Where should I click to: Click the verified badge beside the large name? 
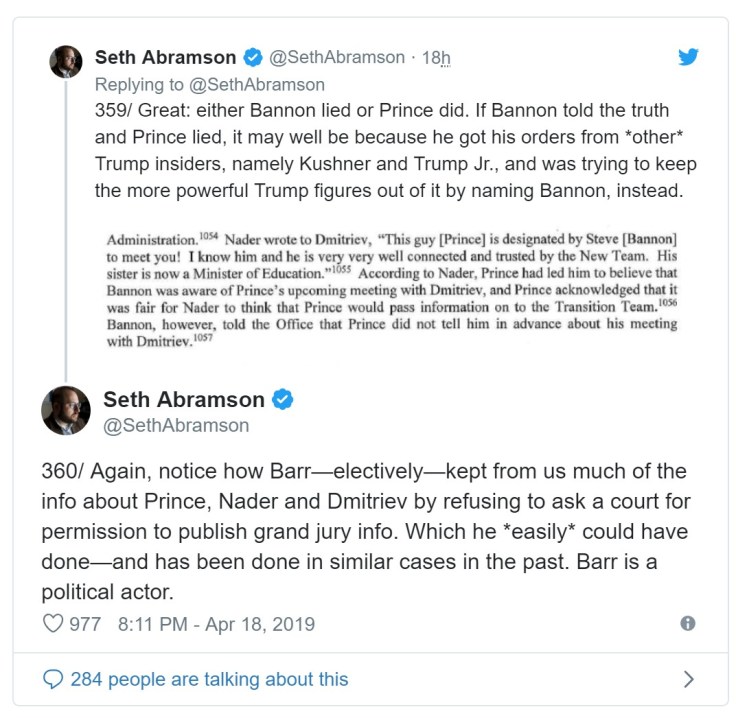283,400
